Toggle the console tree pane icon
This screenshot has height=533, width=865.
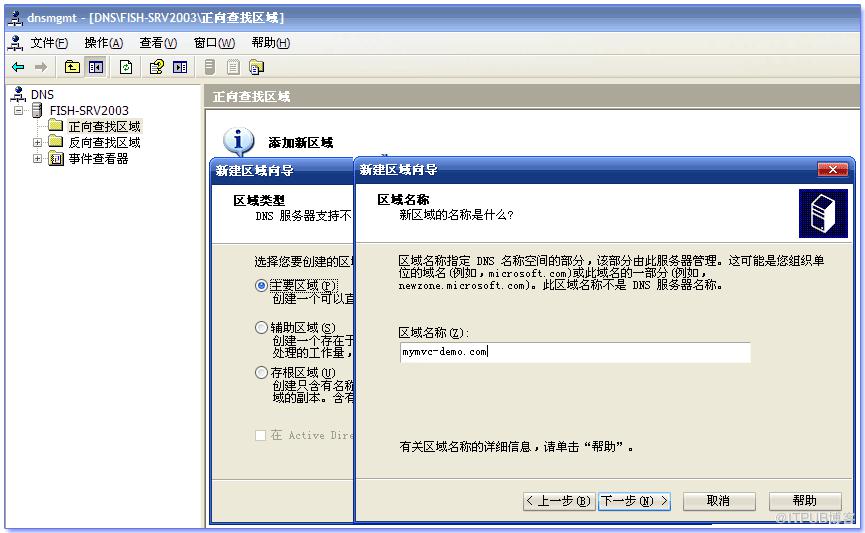pyautogui.click(x=96, y=67)
